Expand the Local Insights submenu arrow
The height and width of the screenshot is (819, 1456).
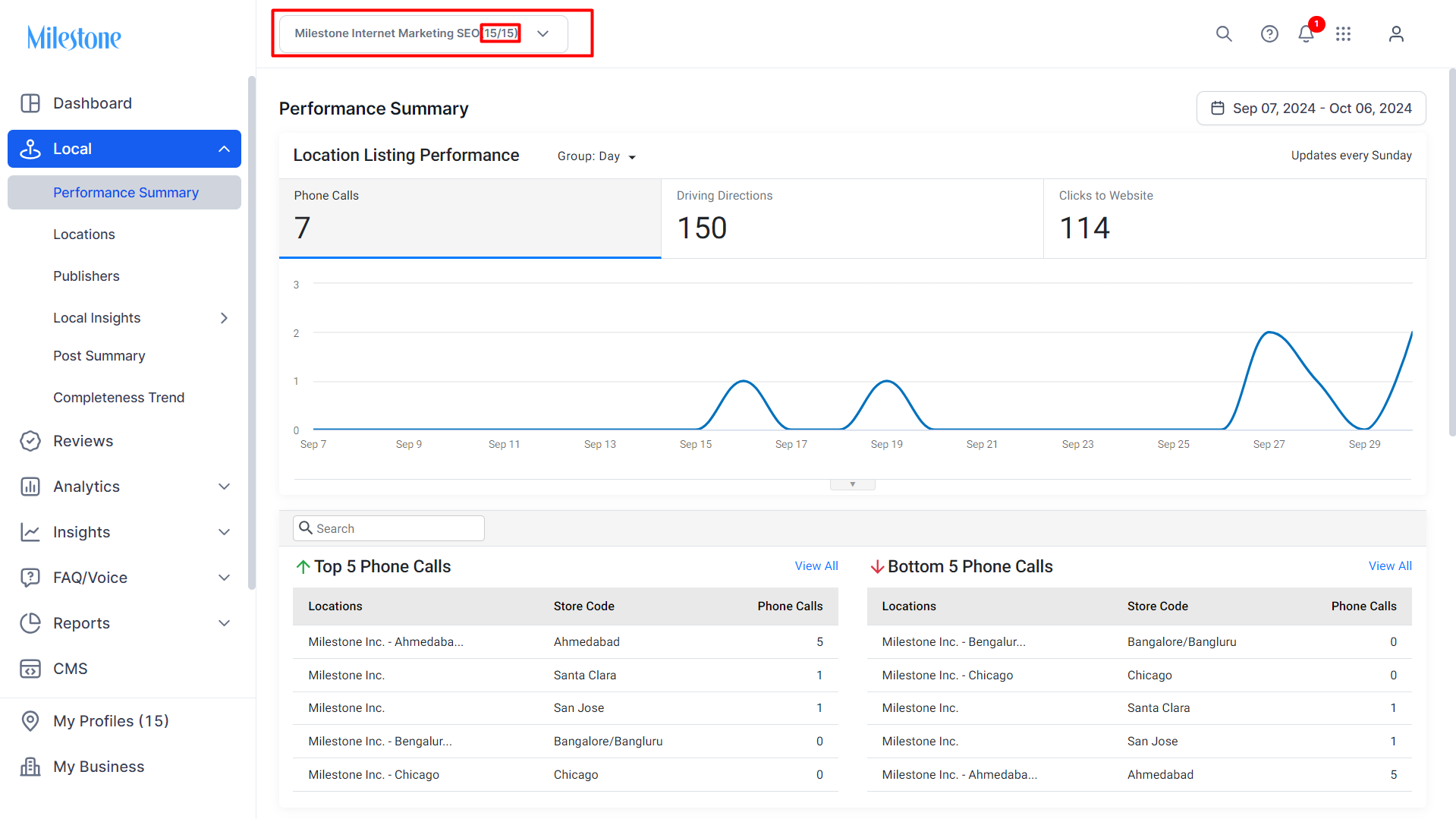[224, 318]
